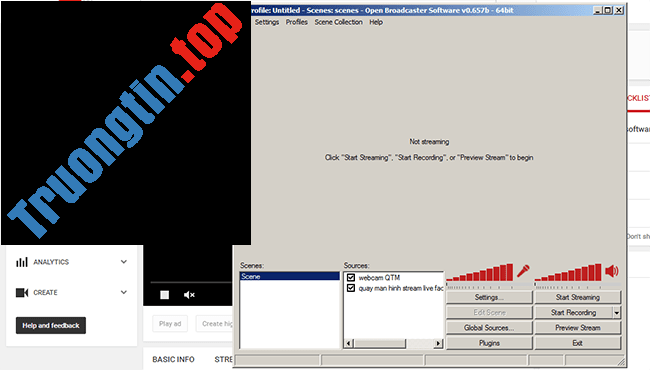Image resolution: width=650 pixels, height=370 pixels.
Task: Open Global Sources... dialog
Action: click(489, 328)
